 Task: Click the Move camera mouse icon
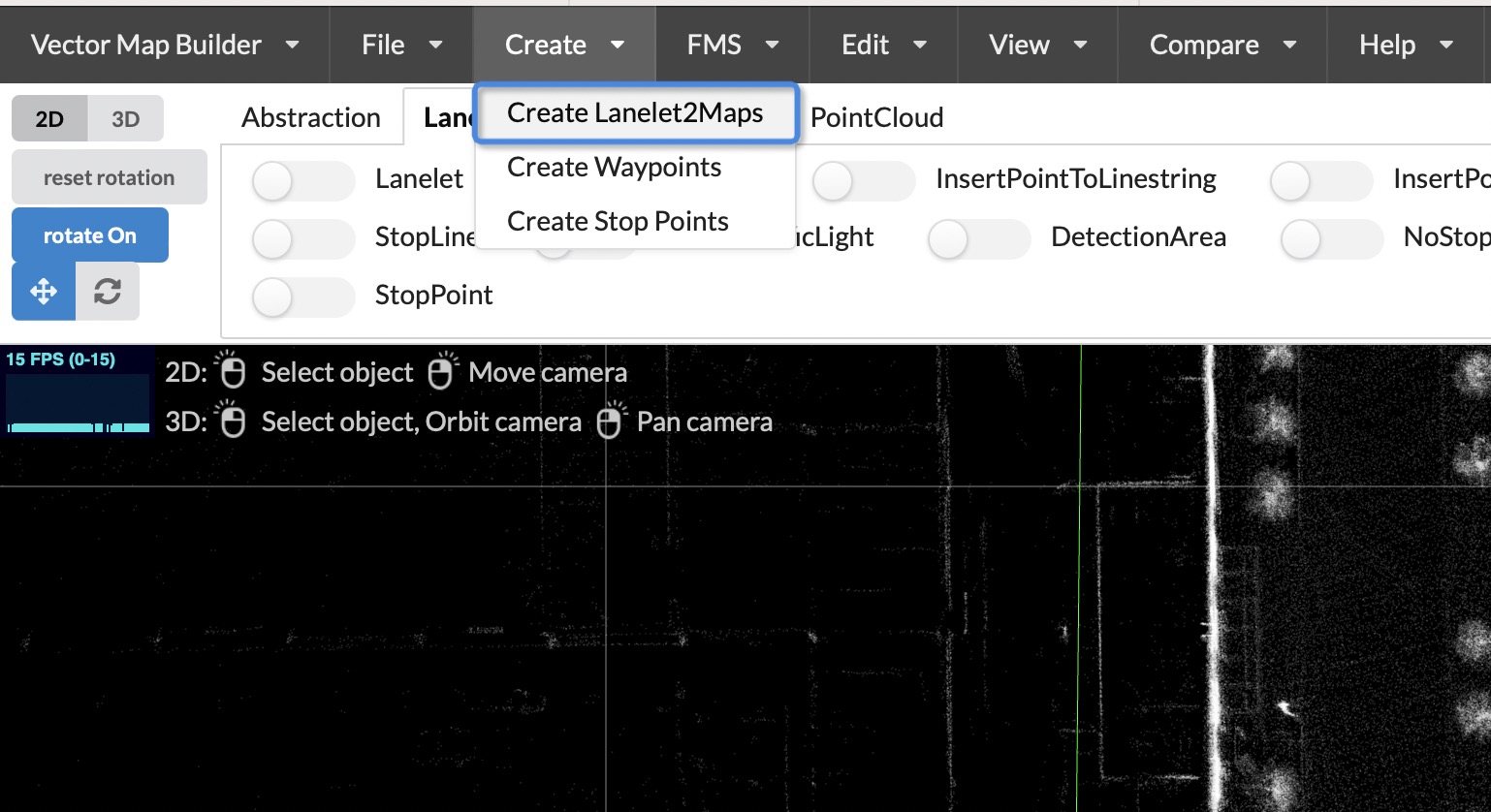[x=441, y=371]
